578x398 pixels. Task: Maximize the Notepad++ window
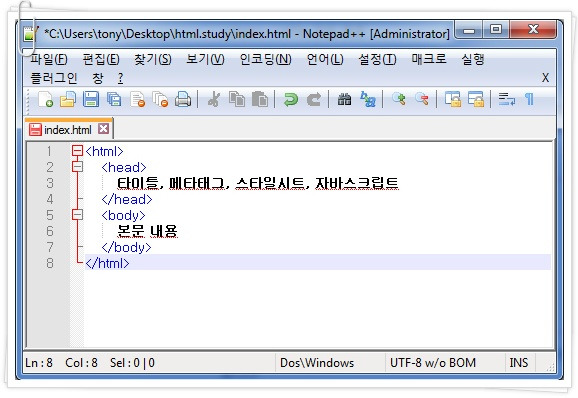(x=496, y=29)
